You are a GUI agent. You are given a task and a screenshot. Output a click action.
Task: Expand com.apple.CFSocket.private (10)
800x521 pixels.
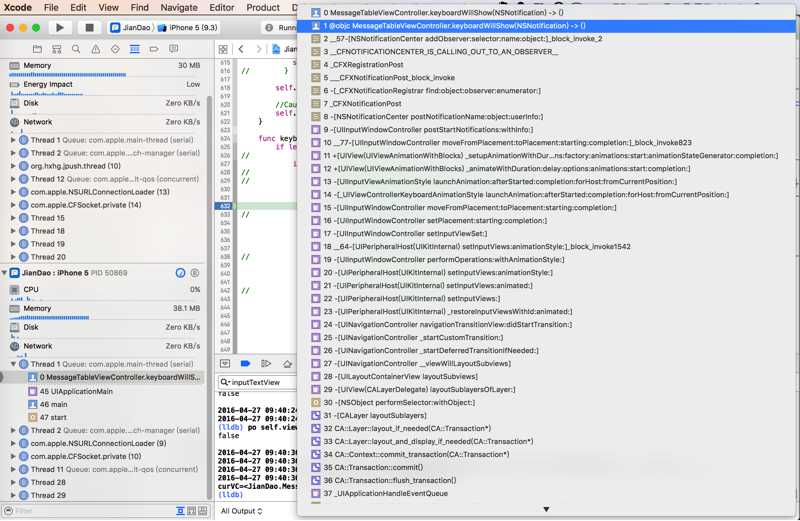pyautogui.click(x=13, y=456)
